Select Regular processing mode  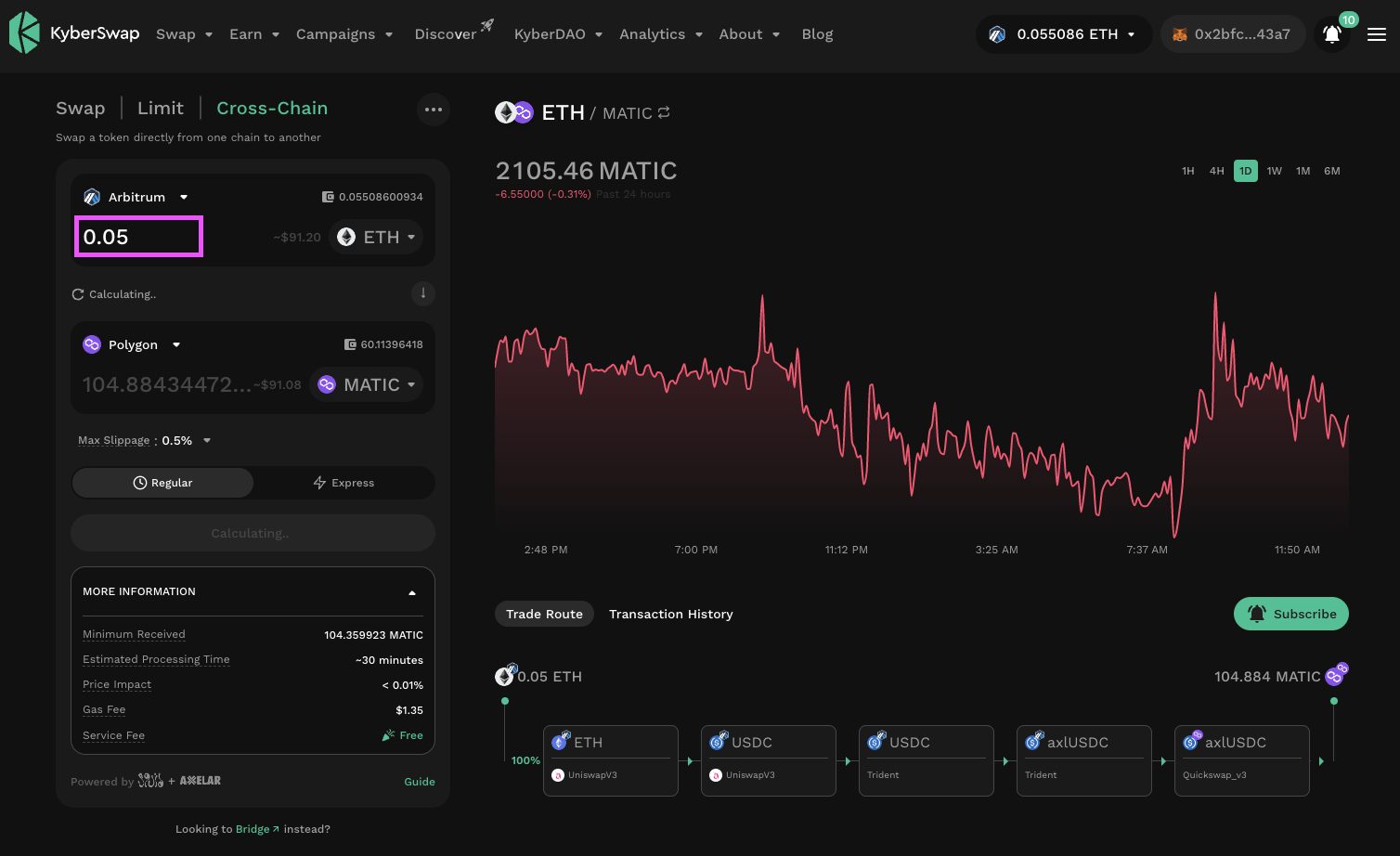pos(162,483)
